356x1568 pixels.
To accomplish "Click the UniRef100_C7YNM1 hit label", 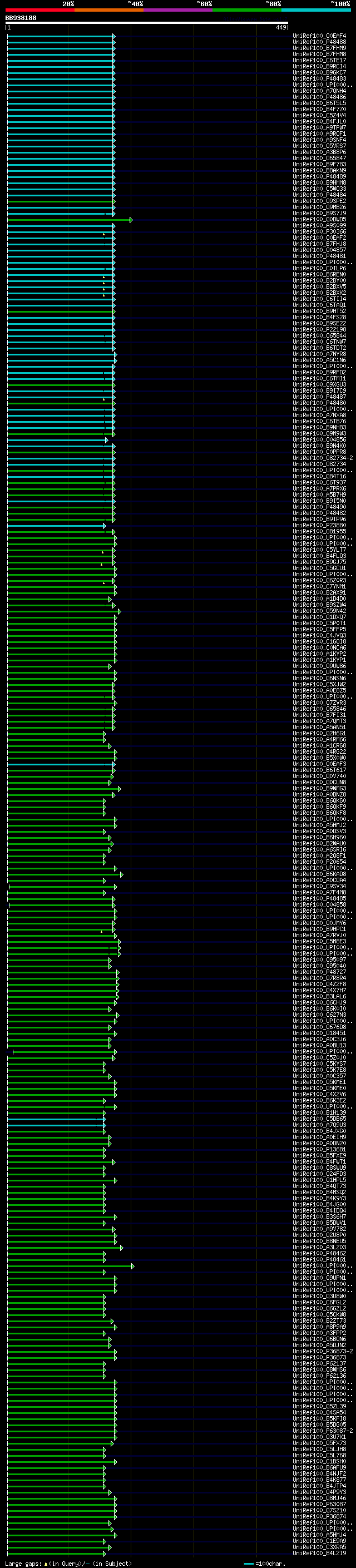I will point(319,587).
